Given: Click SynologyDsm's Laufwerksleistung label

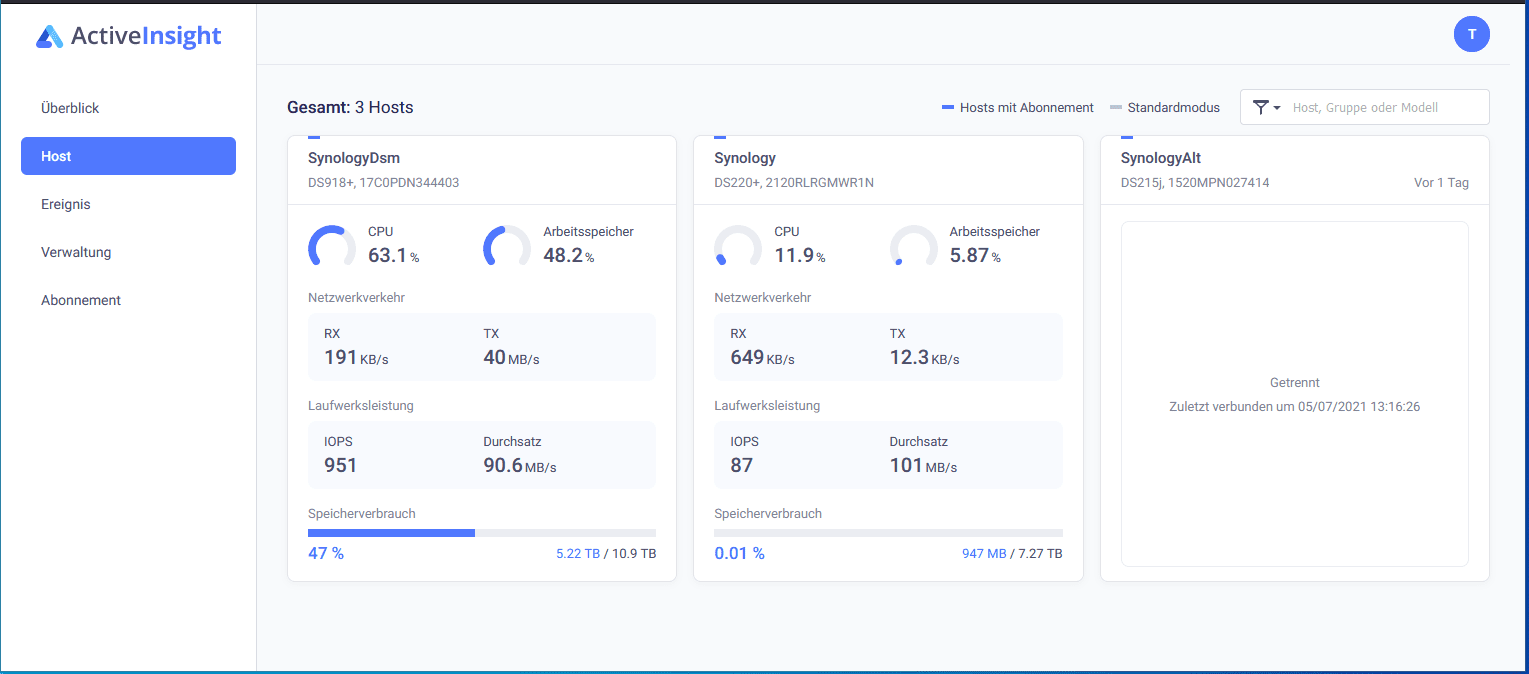Looking at the screenshot, I should [361, 405].
